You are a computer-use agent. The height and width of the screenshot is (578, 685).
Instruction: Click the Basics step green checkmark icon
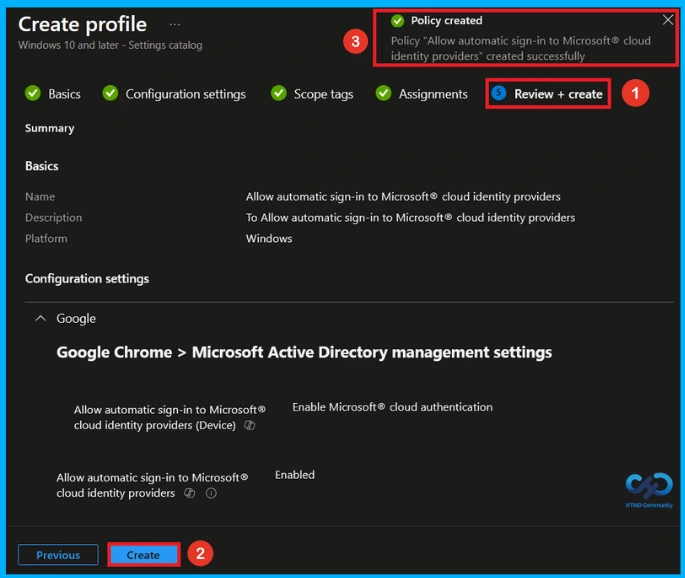tap(33, 93)
